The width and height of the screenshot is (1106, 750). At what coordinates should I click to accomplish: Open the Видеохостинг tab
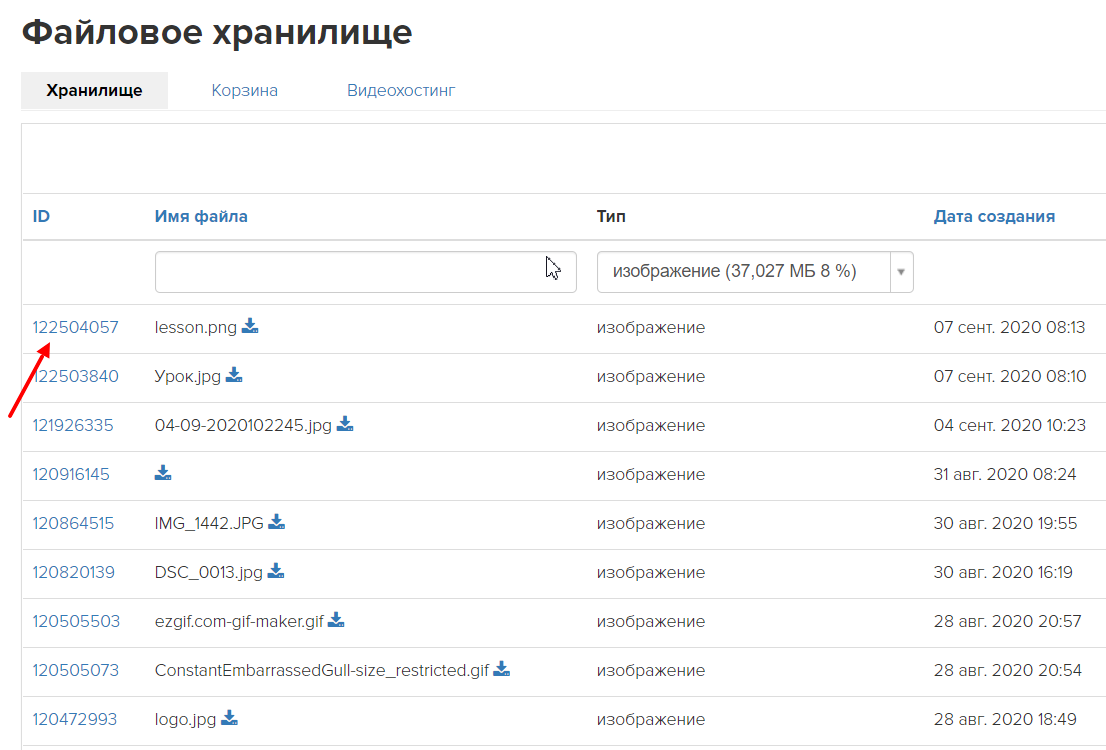coord(401,91)
